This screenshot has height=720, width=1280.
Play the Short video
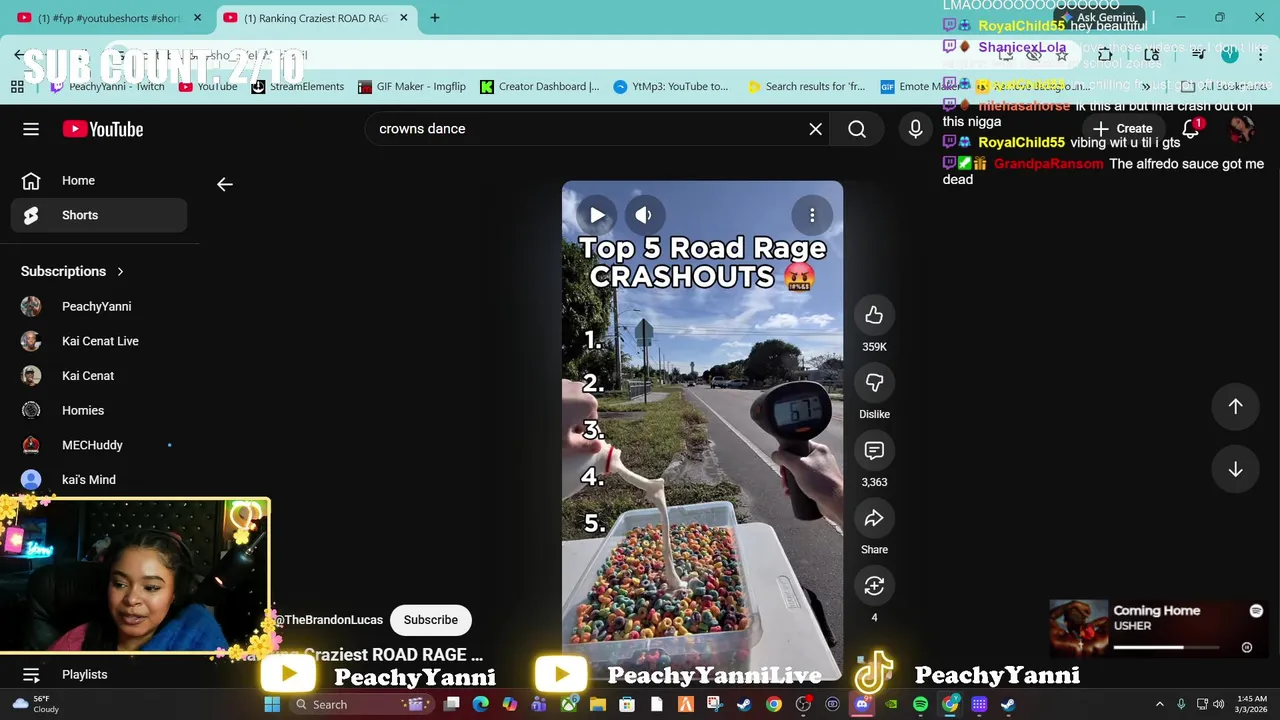click(x=597, y=215)
